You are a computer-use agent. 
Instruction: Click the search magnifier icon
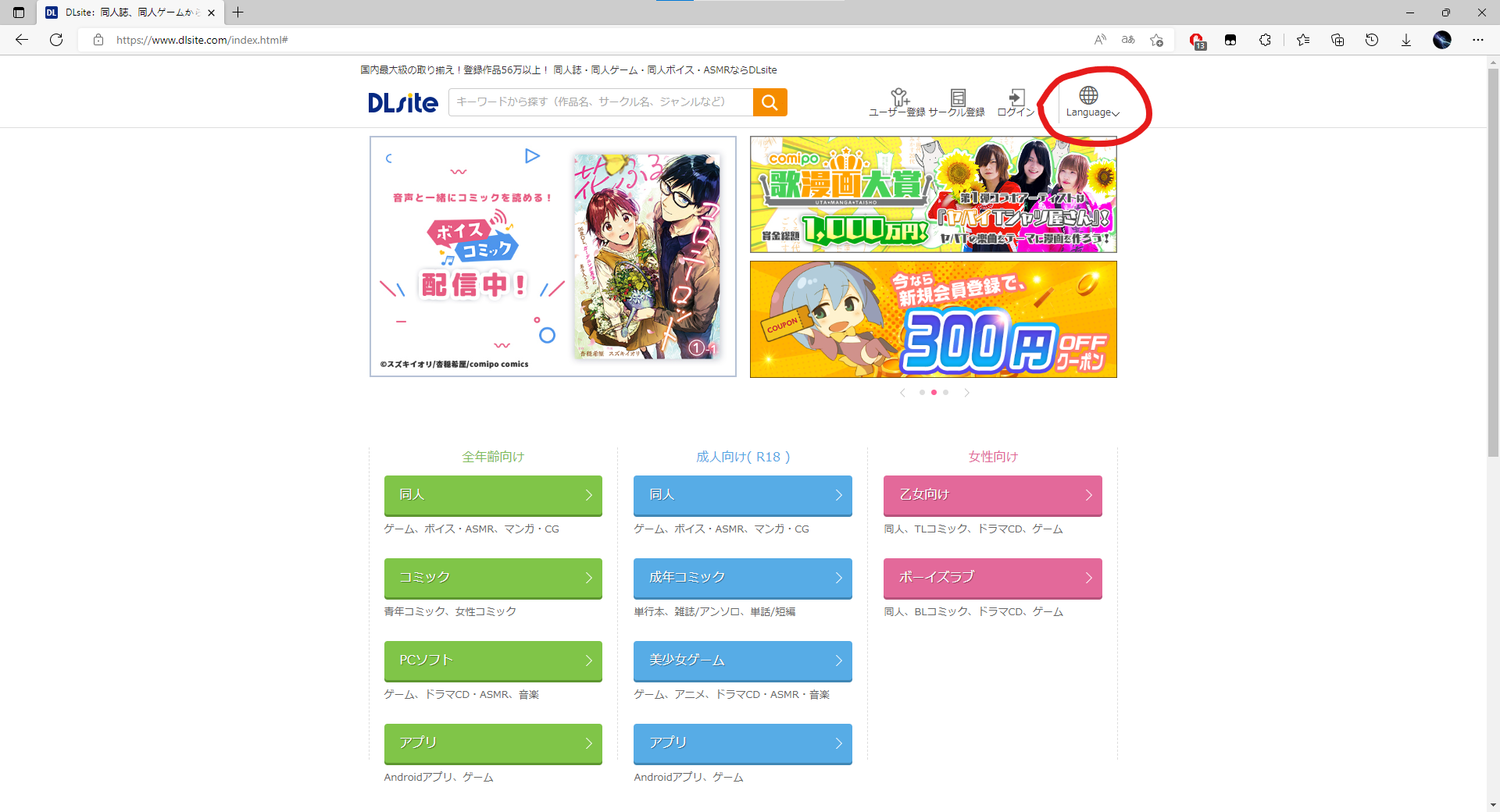[770, 101]
